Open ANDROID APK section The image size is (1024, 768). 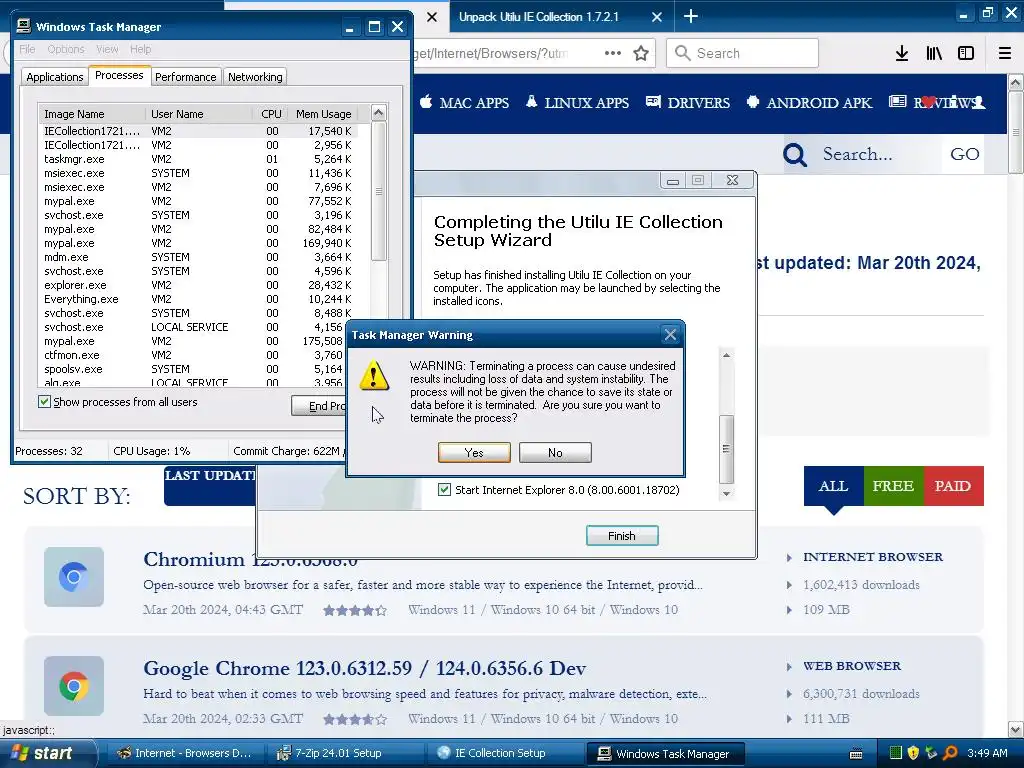[809, 103]
